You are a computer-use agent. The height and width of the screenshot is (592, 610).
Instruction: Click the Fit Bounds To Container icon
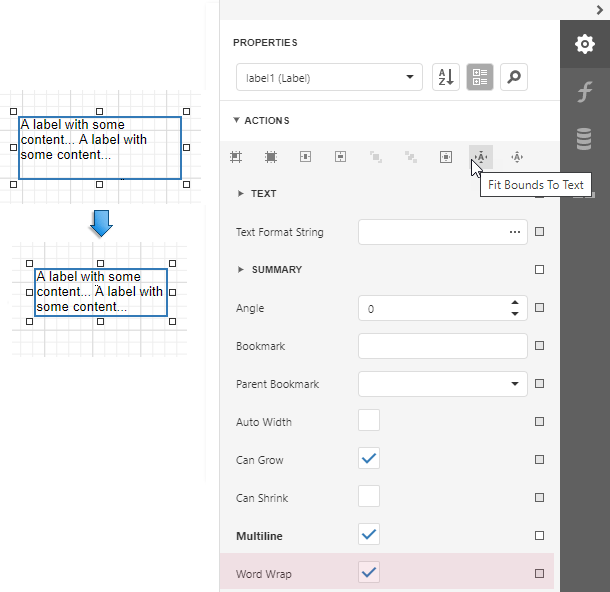(446, 157)
